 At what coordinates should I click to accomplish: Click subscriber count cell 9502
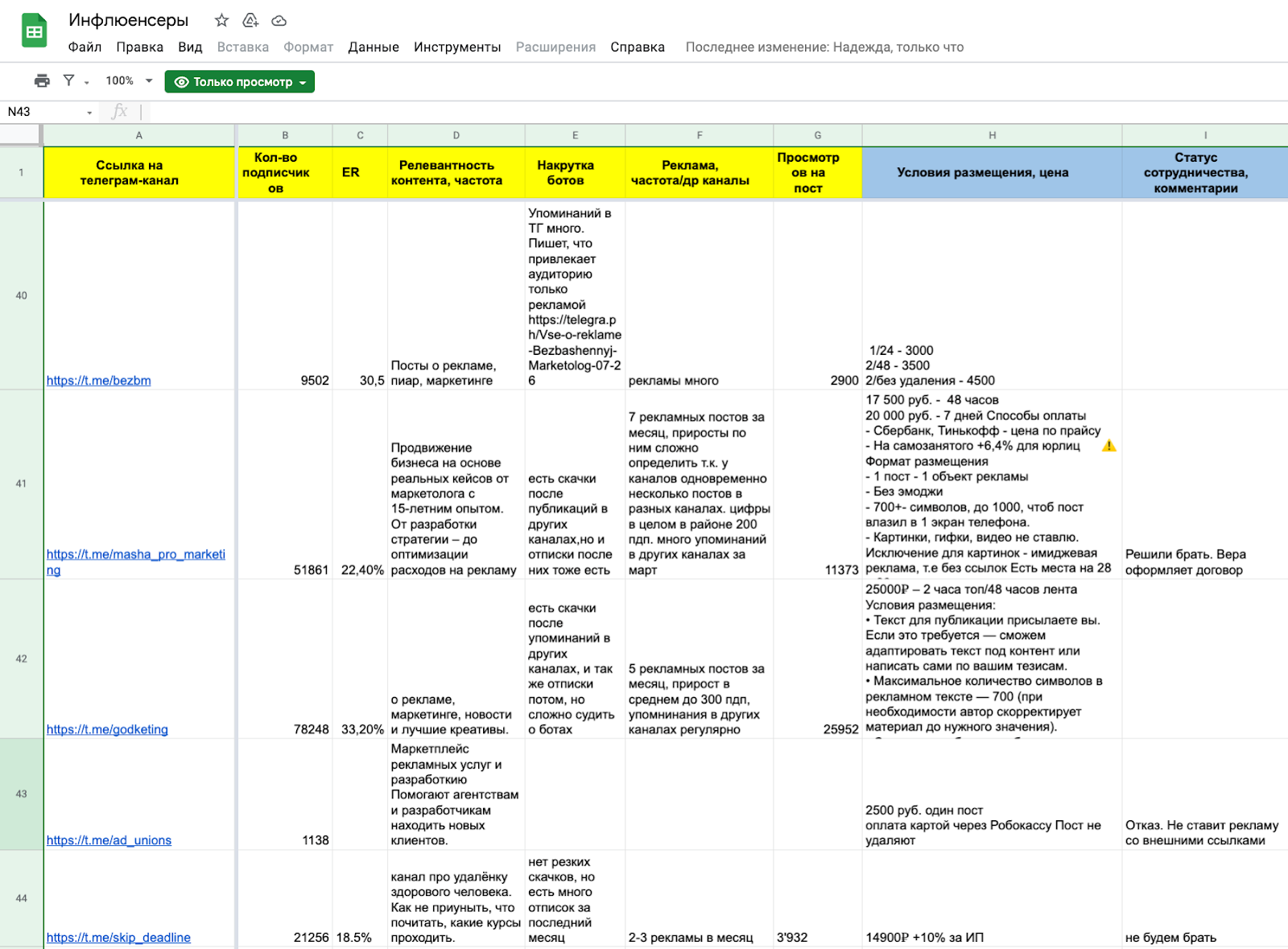[285, 295]
